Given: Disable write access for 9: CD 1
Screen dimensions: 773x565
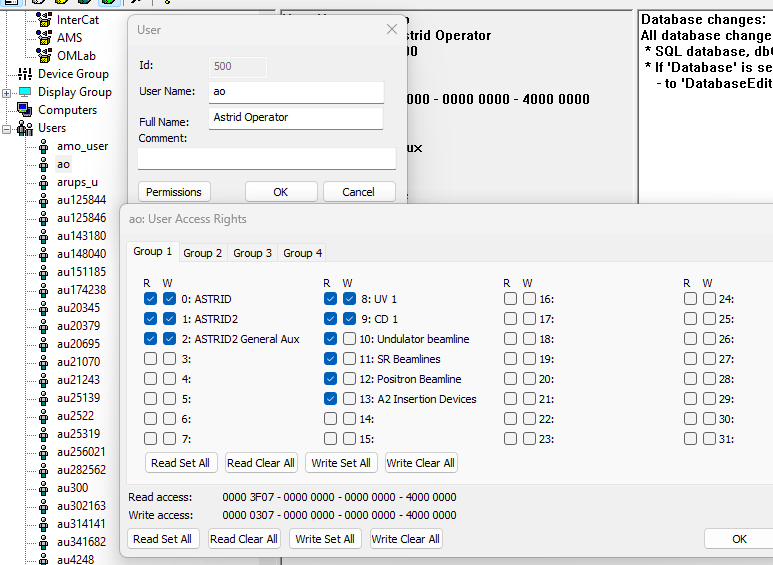Looking at the screenshot, I should (349, 319).
